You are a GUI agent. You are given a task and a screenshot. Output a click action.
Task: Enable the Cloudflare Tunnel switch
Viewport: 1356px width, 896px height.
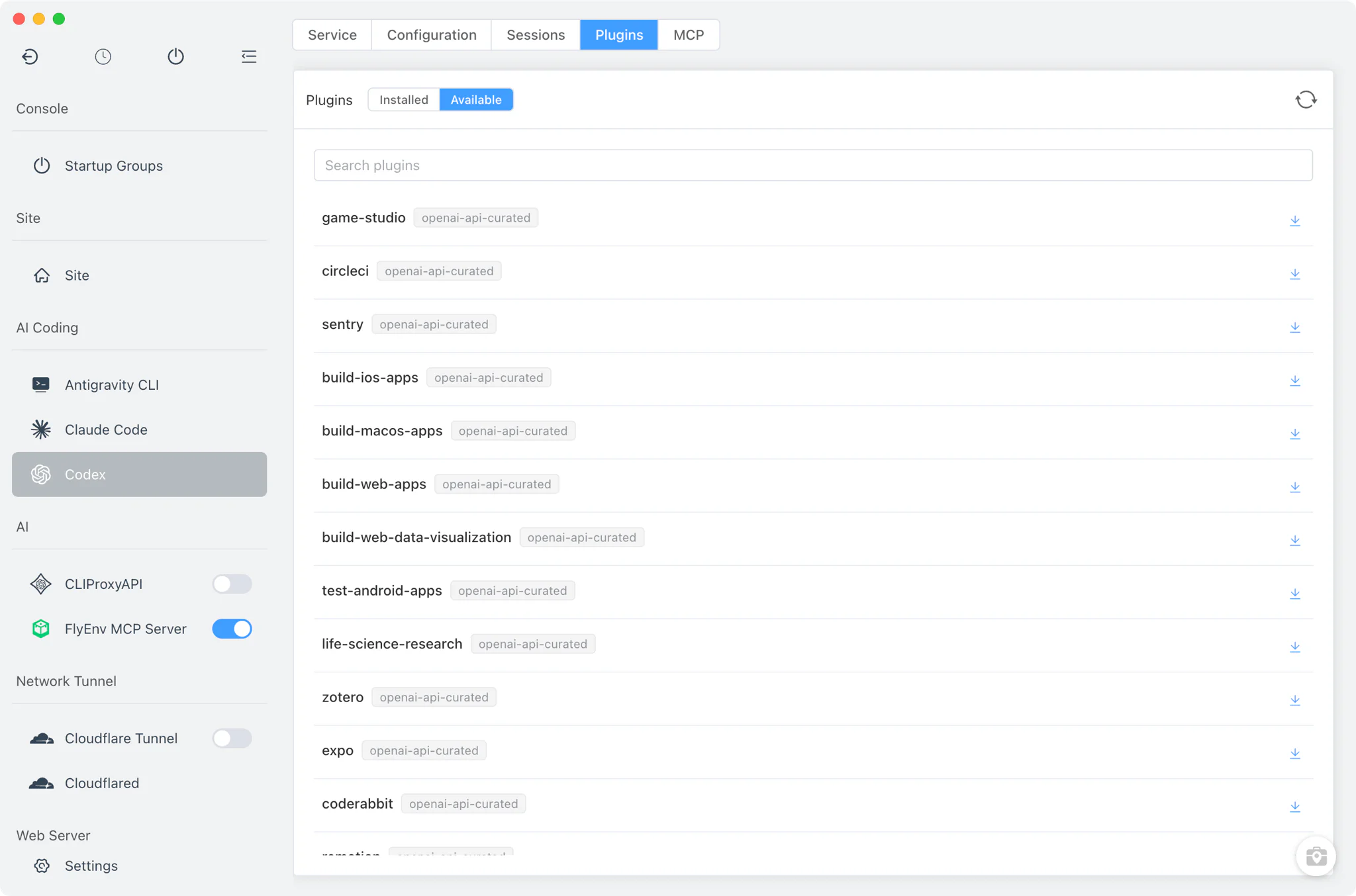click(x=232, y=738)
